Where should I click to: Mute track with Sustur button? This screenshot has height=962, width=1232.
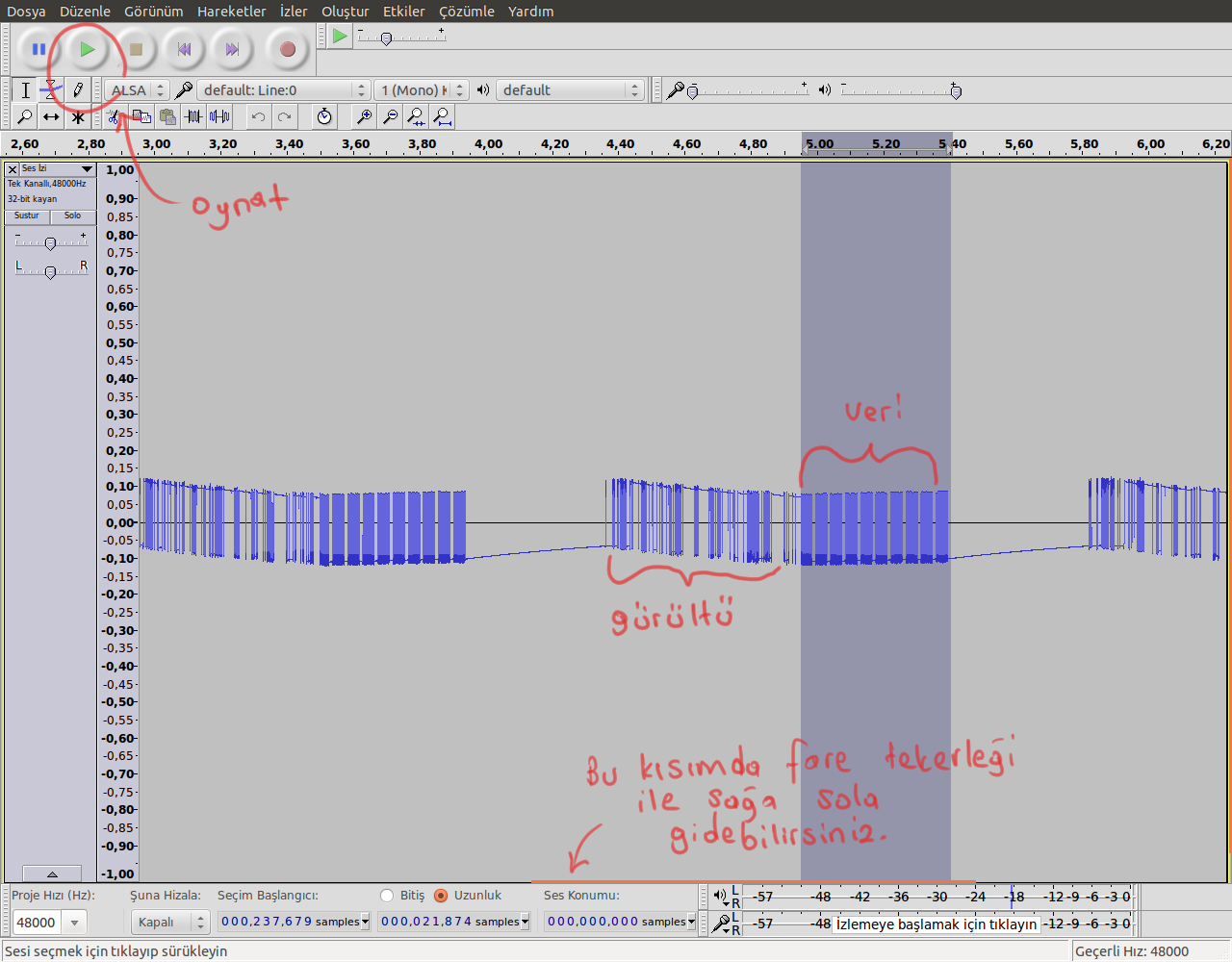[27, 216]
